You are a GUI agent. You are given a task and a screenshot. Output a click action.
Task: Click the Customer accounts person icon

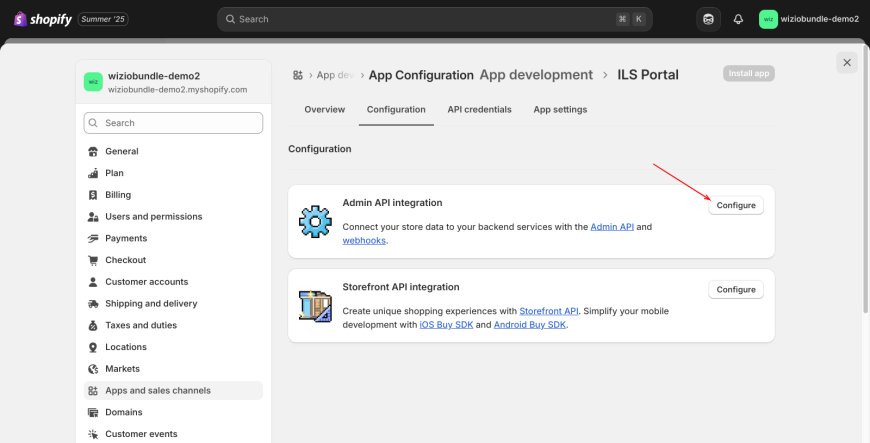(93, 281)
